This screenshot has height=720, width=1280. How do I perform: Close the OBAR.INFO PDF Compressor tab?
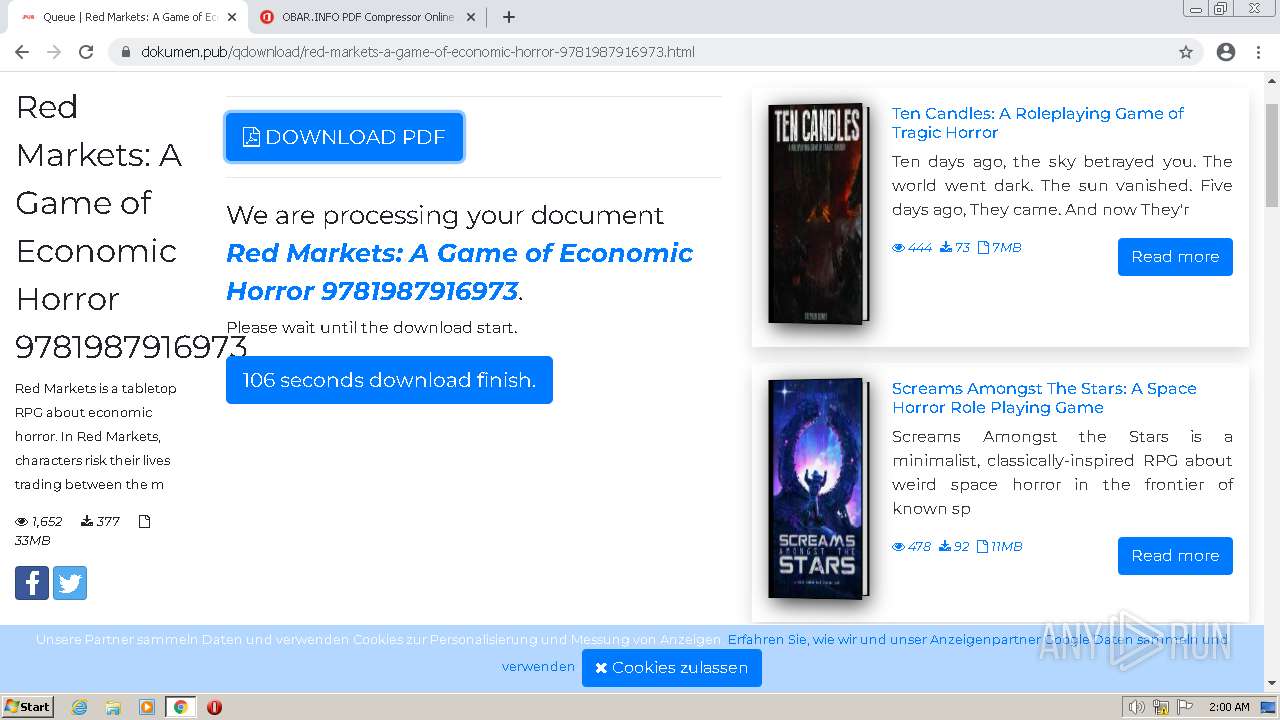[x=471, y=17]
